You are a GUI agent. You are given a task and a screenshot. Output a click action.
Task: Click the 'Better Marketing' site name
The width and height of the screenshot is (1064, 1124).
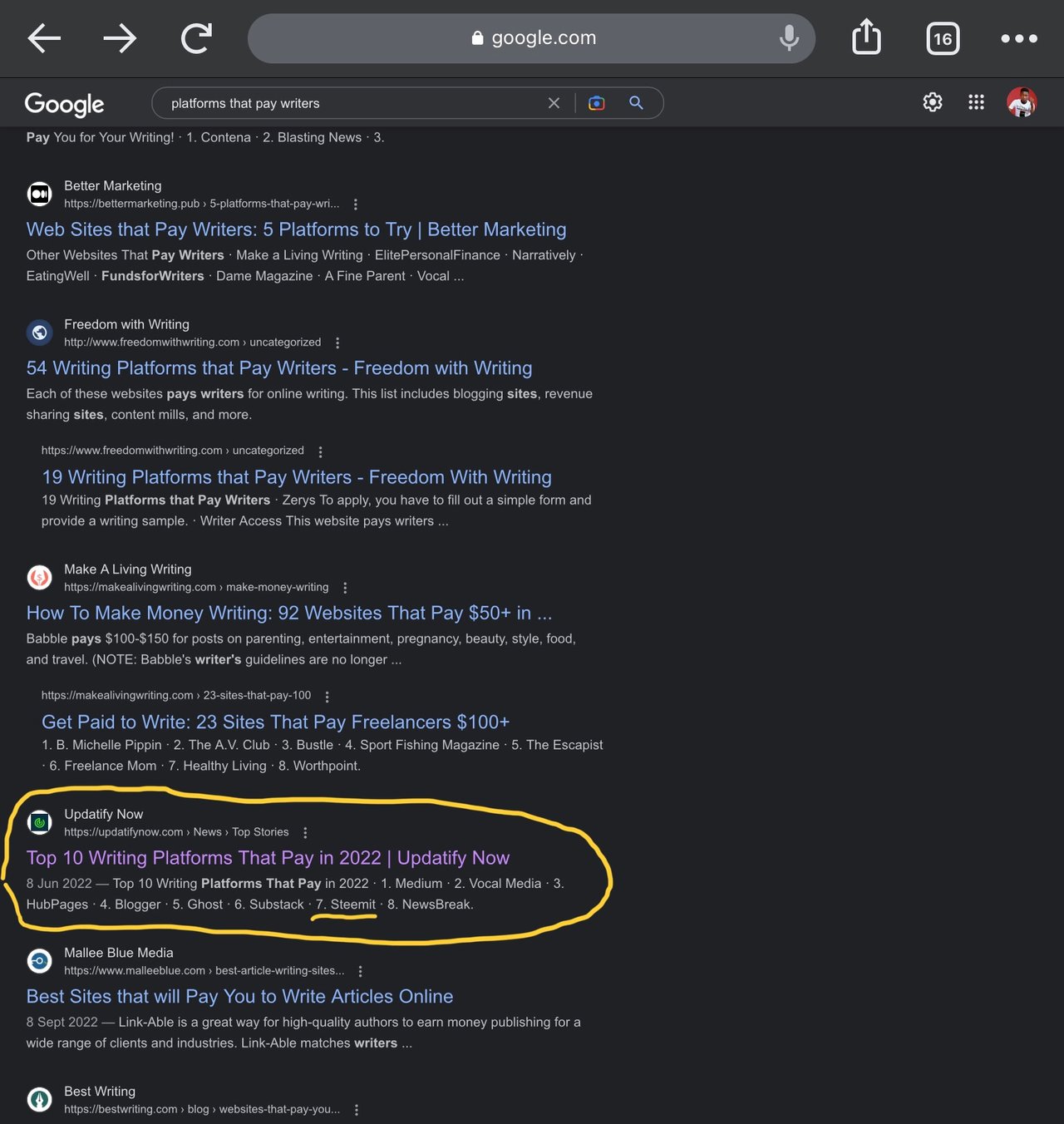(x=113, y=185)
